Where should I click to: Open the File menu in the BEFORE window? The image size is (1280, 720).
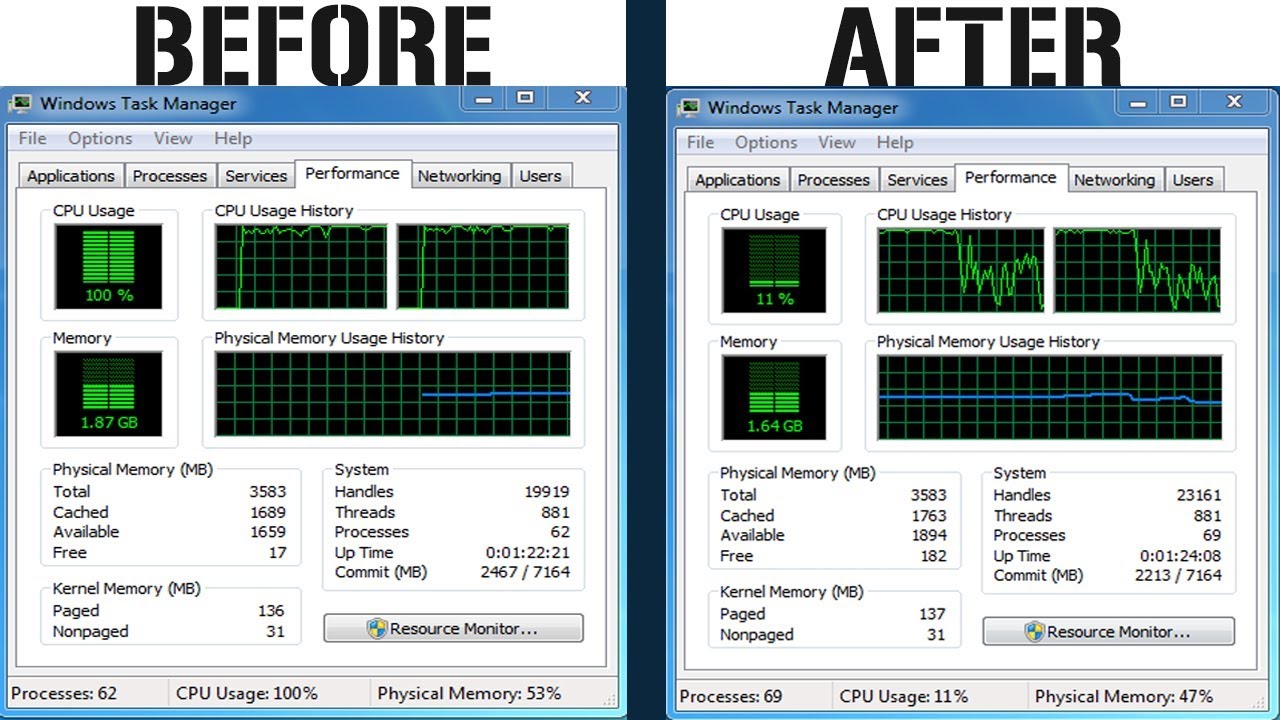coord(32,139)
